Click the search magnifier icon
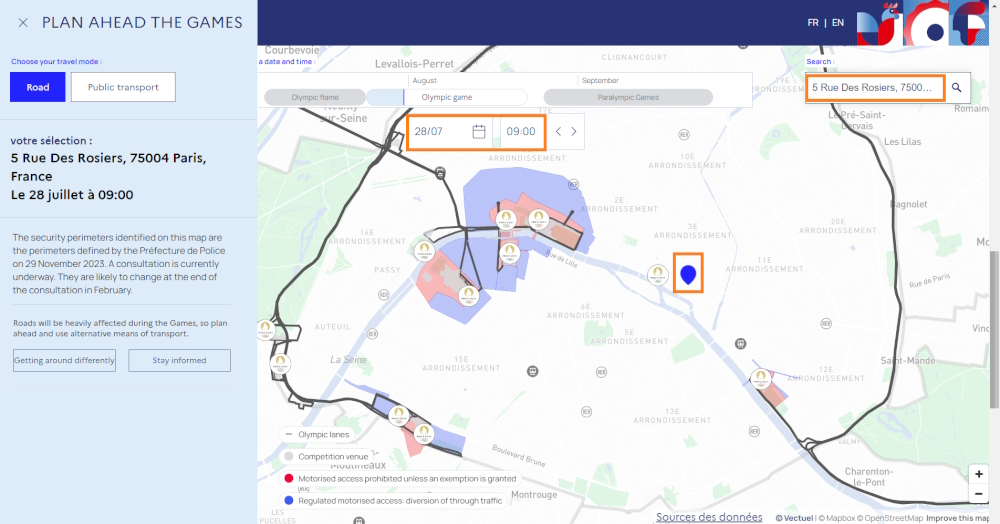Screen dimensions: 1000x524 click(x=957, y=87)
